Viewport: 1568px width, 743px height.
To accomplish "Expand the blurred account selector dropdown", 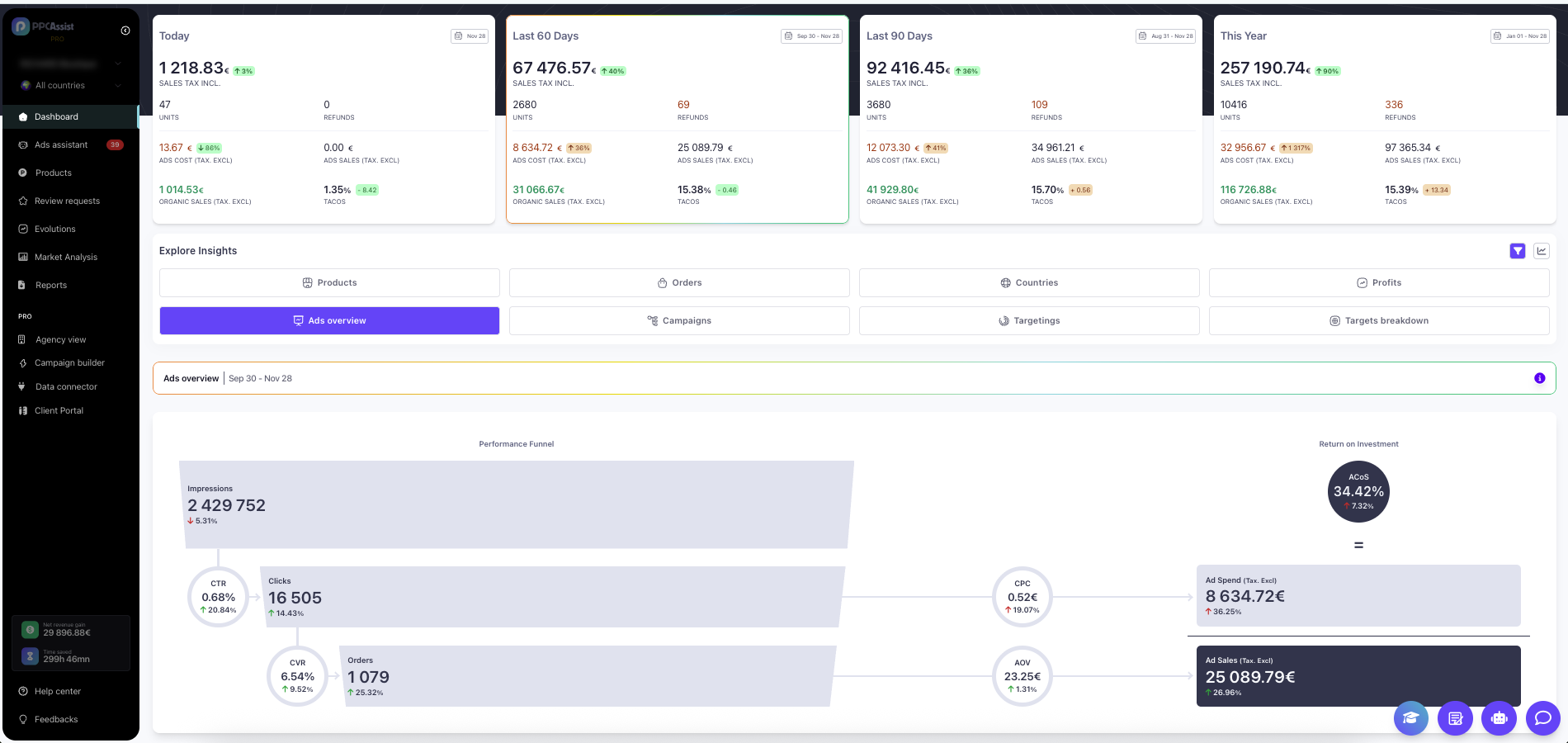I will click(x=72, y=64).
